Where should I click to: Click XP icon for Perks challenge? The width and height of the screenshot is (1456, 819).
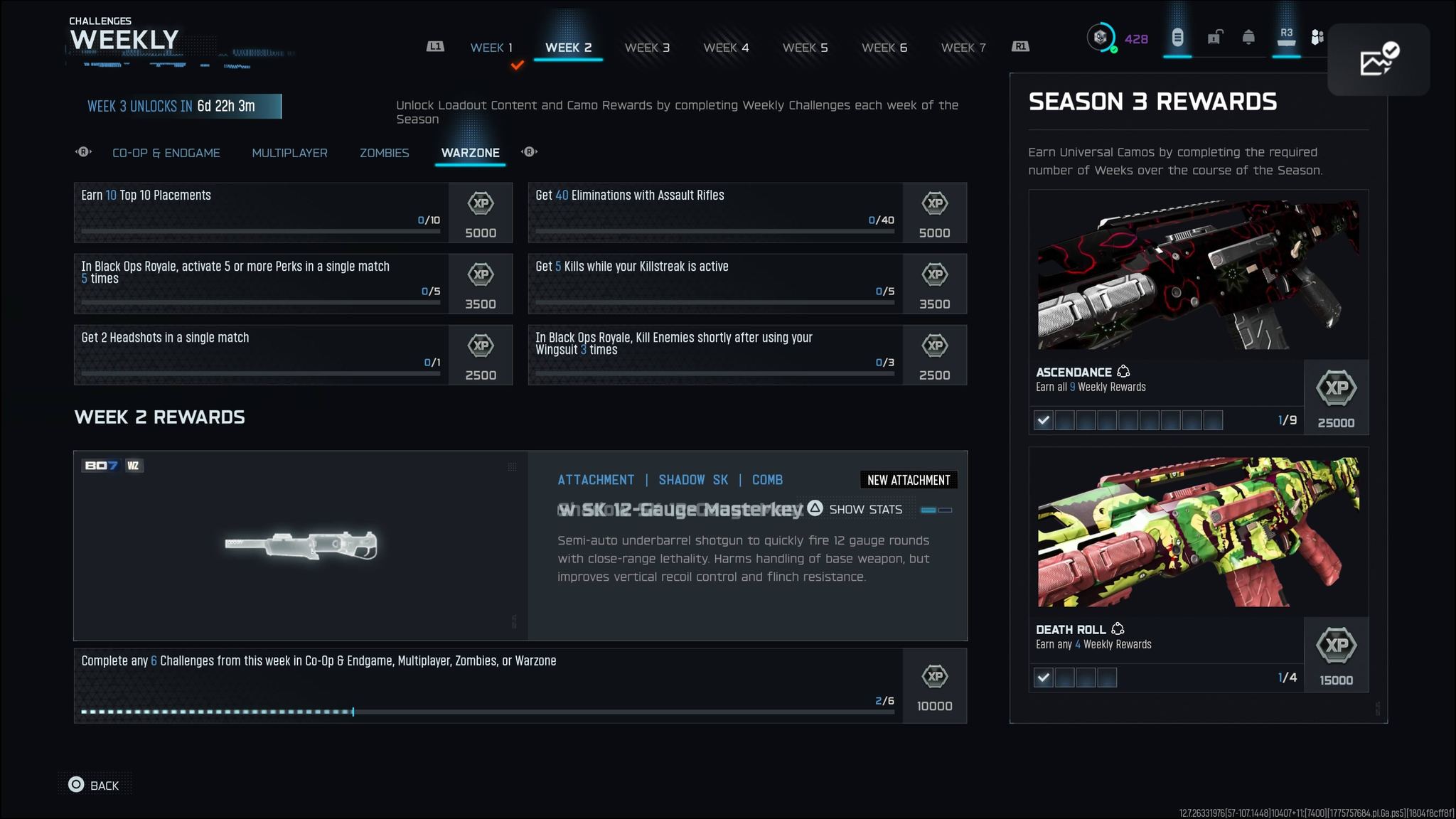[481, 274]
